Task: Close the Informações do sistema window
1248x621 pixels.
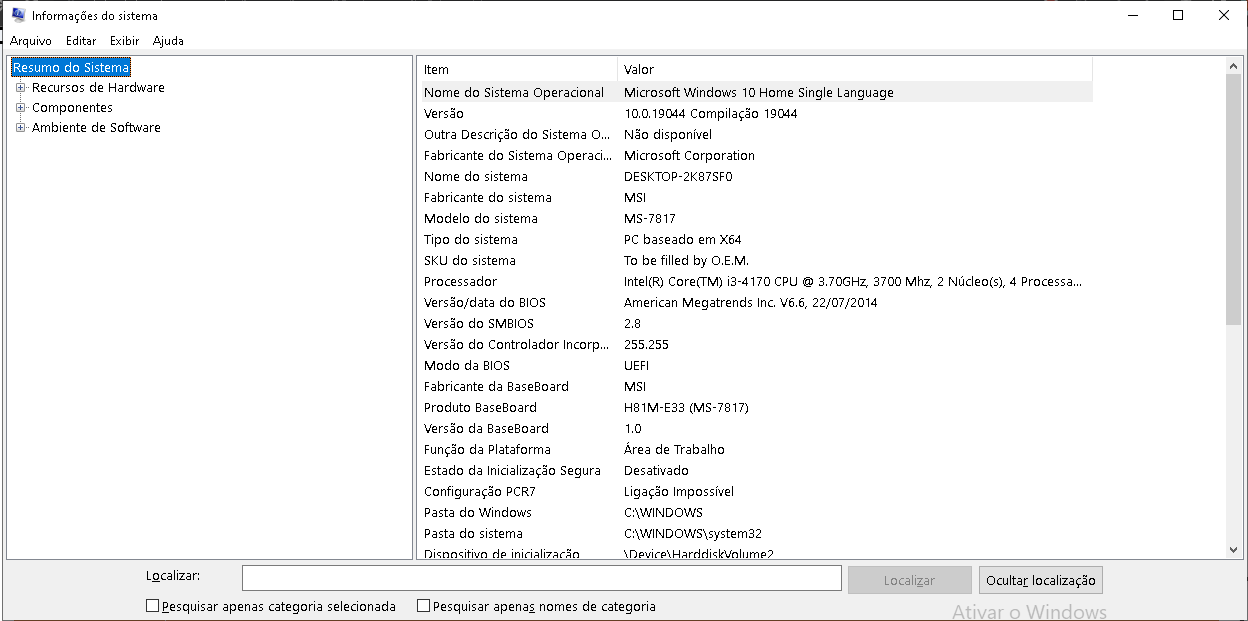Action: point(1224,15)
